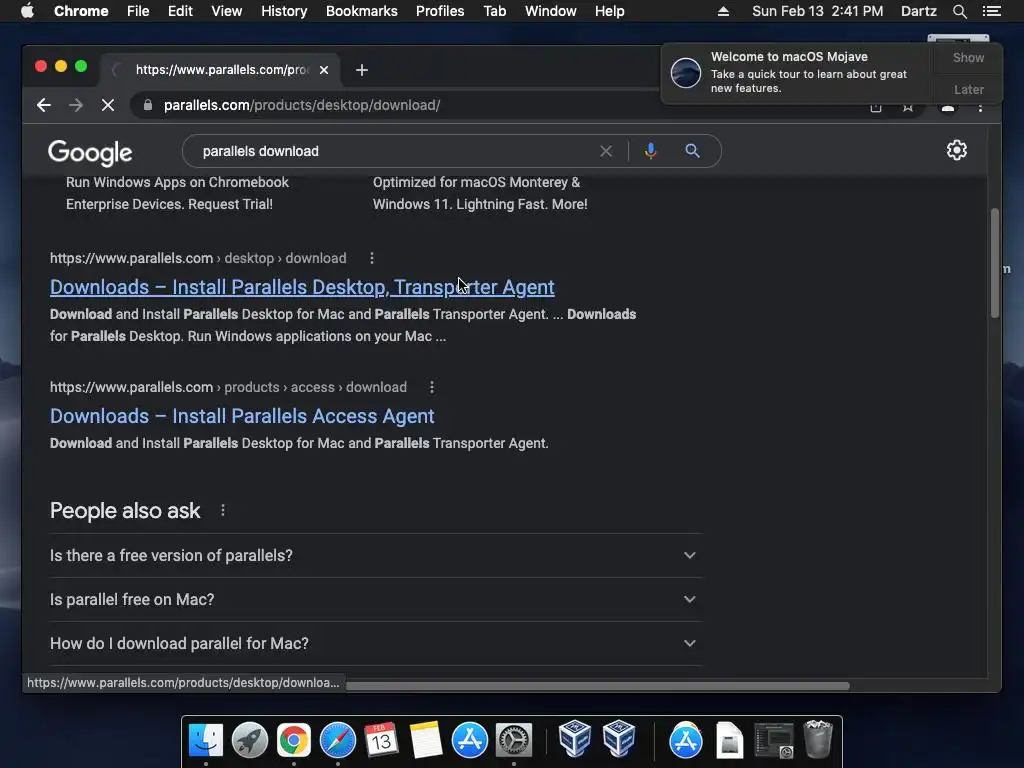Viewport: 1024px width, 768px height.
Task: Open a new Chrome tab
Action: pos(362,70)
